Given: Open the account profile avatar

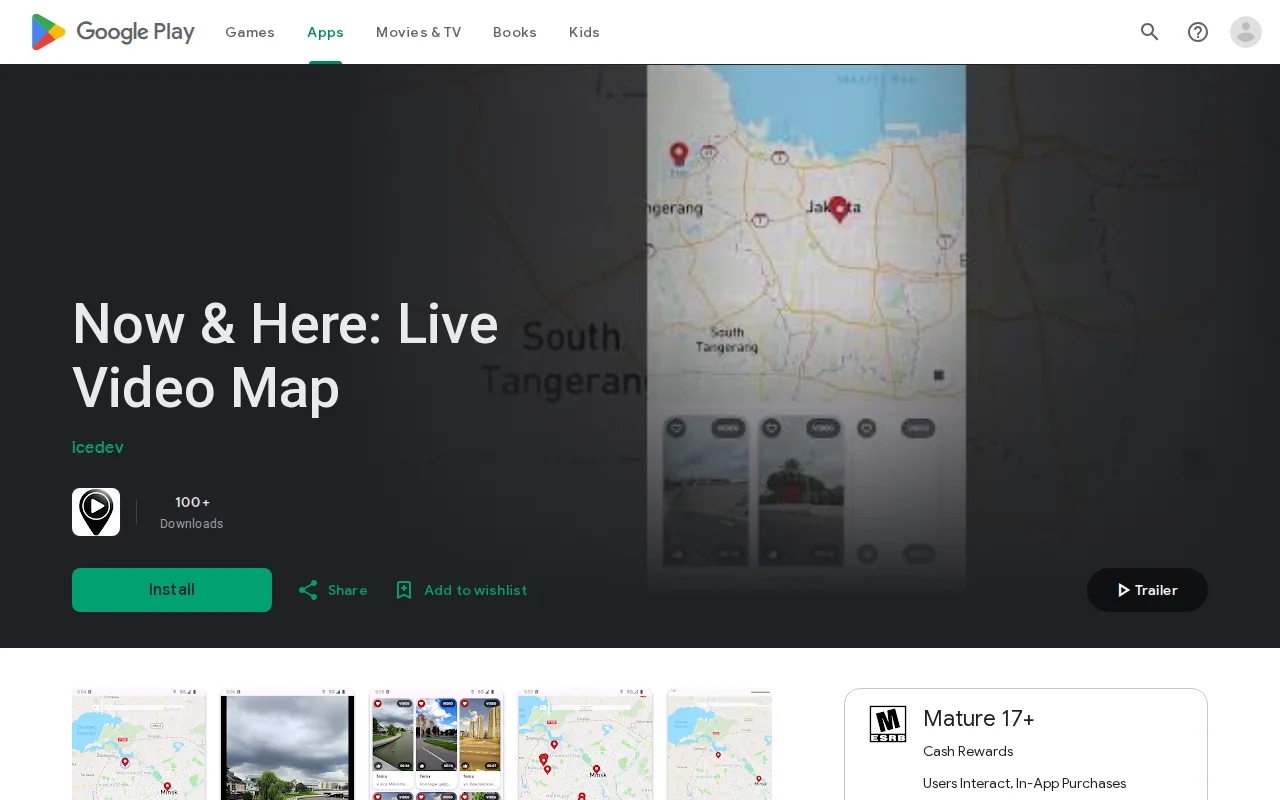Looking at the screenshot, I should (x=1246, y=32).
